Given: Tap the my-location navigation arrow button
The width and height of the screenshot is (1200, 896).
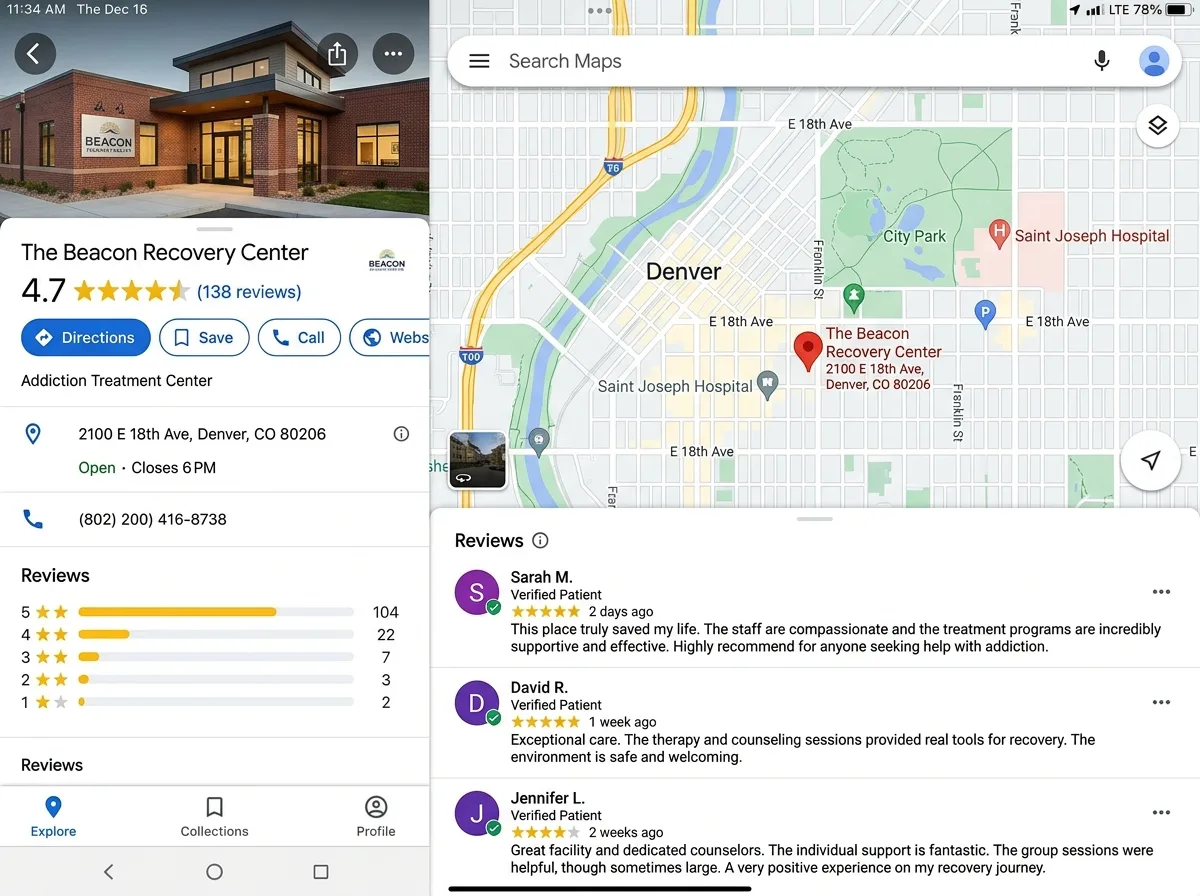Looking at the screenshot, I should tap(1151, 460).
